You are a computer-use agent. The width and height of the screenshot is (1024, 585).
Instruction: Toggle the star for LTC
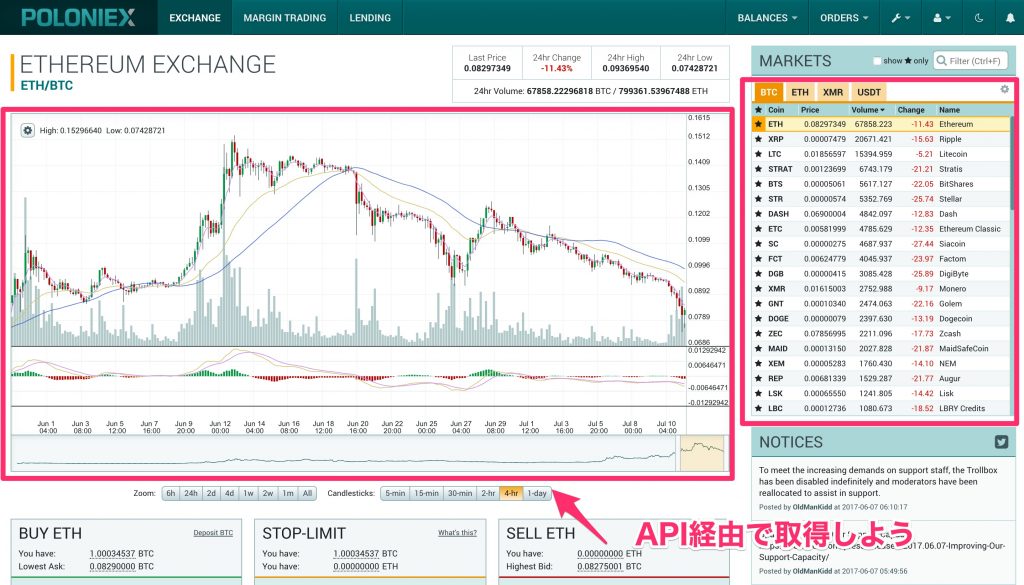point(758,154)
